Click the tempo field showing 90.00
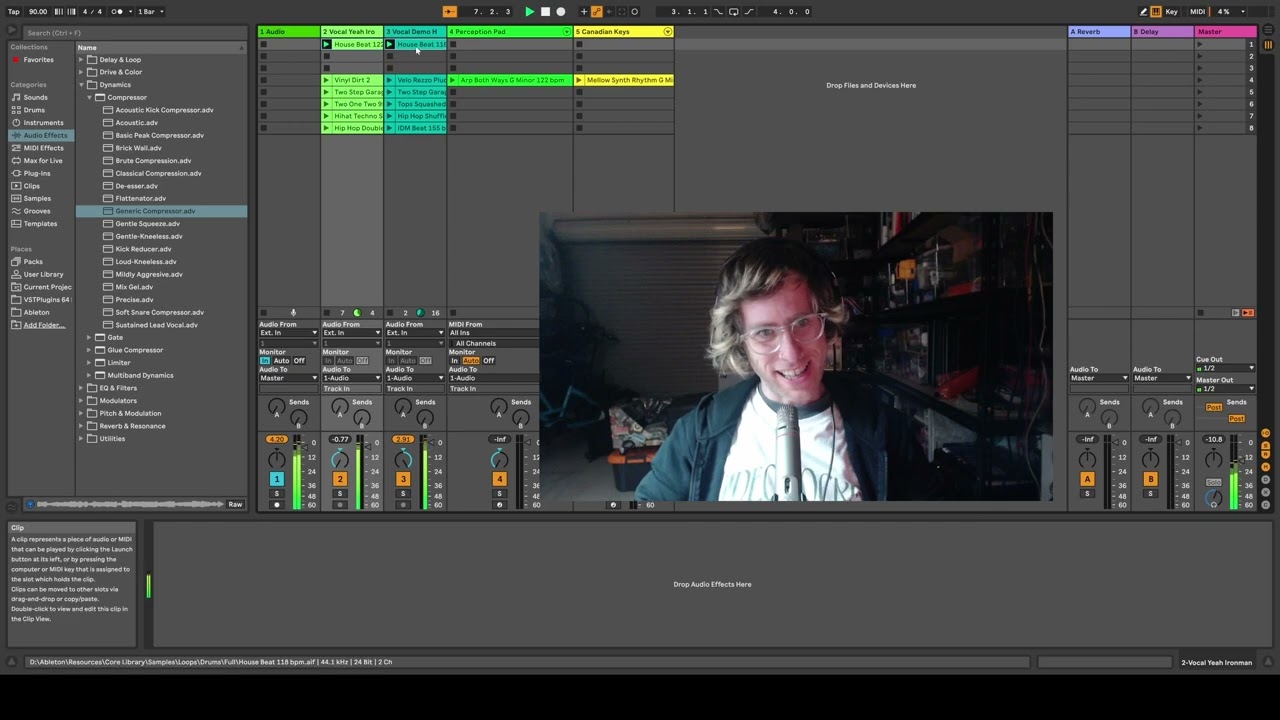 38,12
